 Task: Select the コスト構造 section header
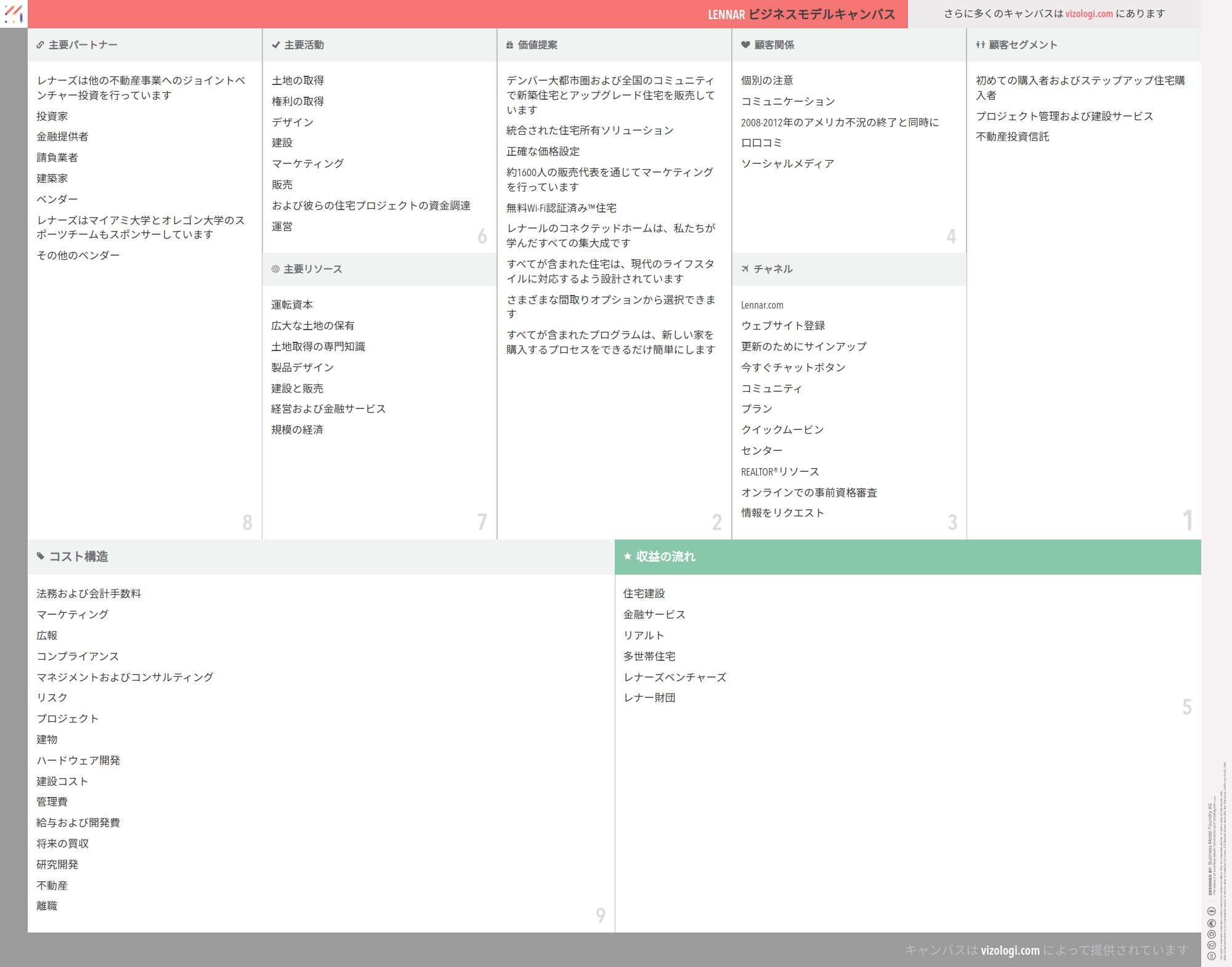78,556
